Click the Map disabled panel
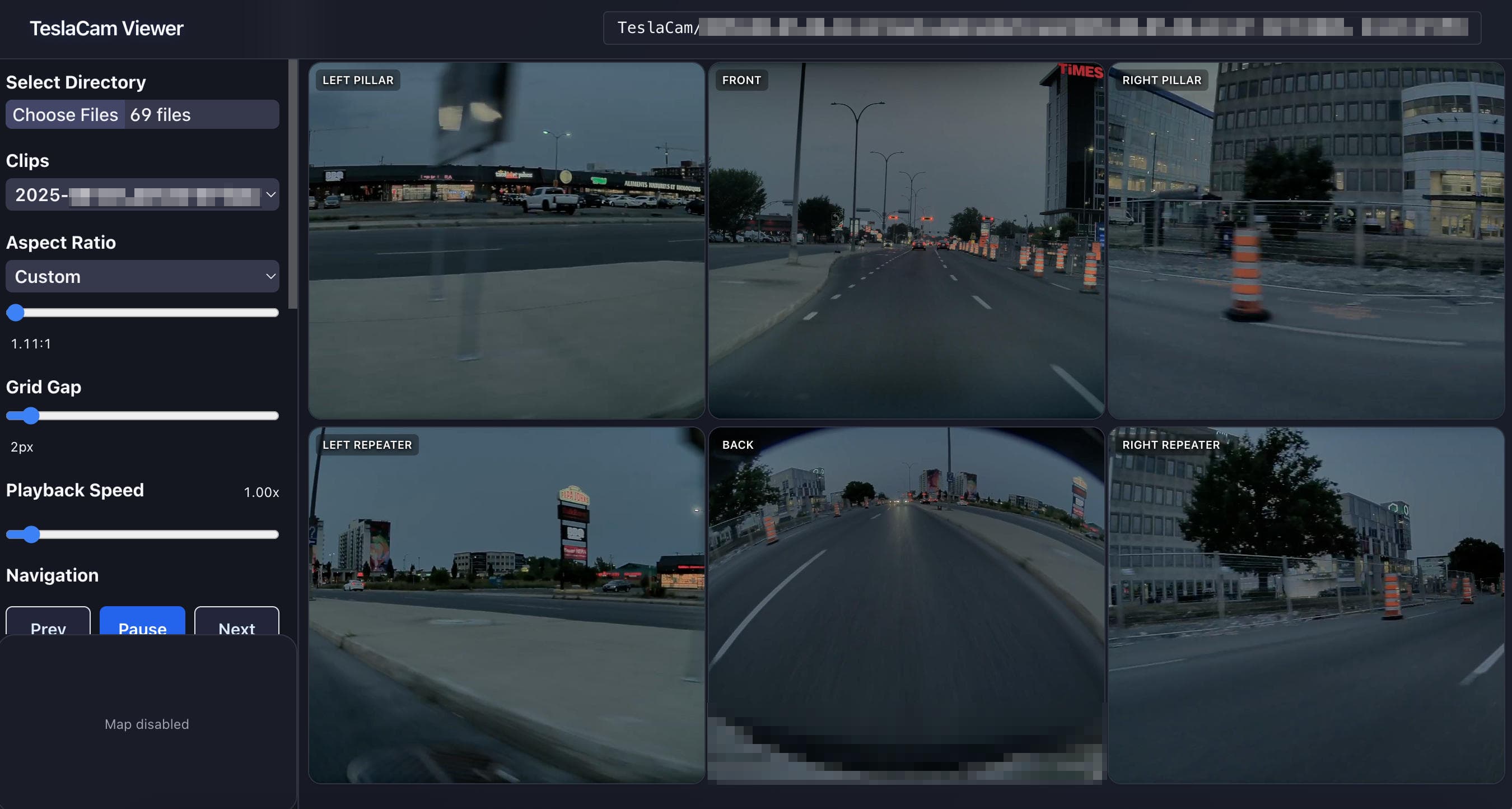 [146, 724]
